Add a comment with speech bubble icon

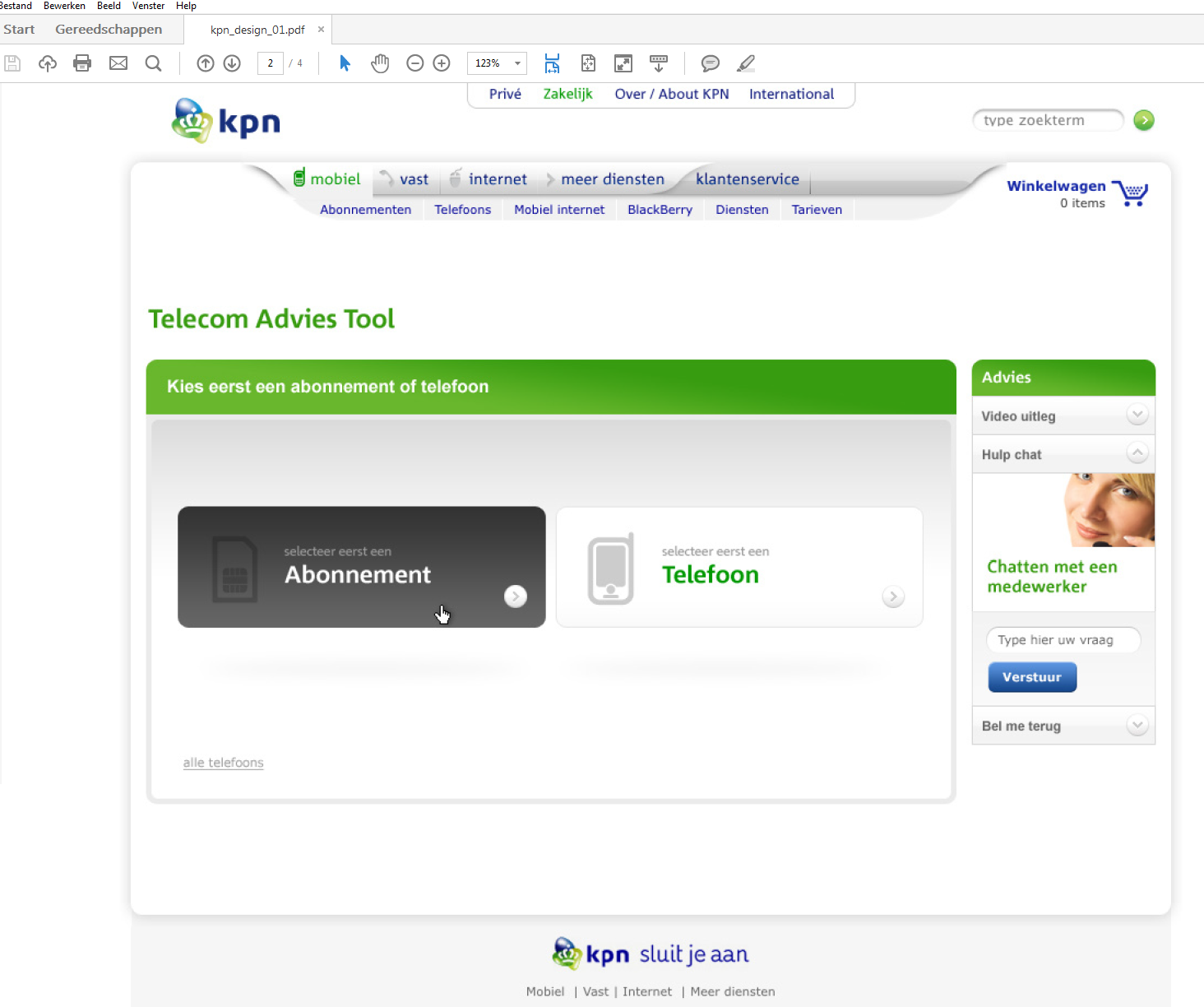pos(711,63)
